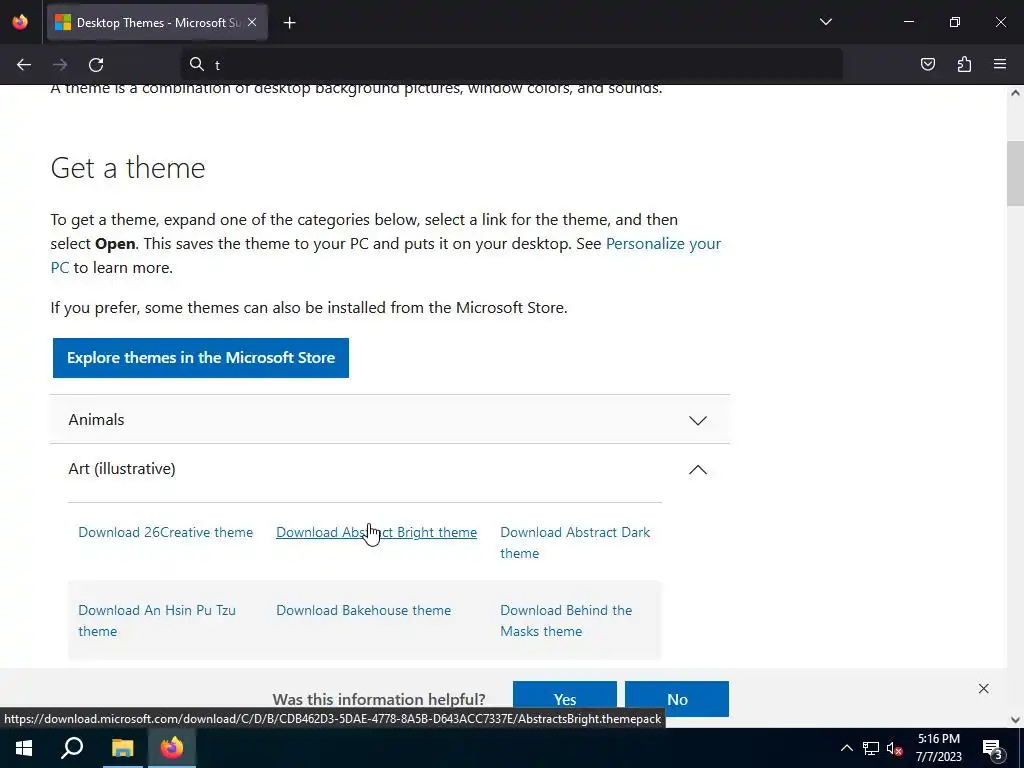Download the An Hsin Pu Tzu theme
Screen dimensions: 1024x768
[x=157, y=620]
